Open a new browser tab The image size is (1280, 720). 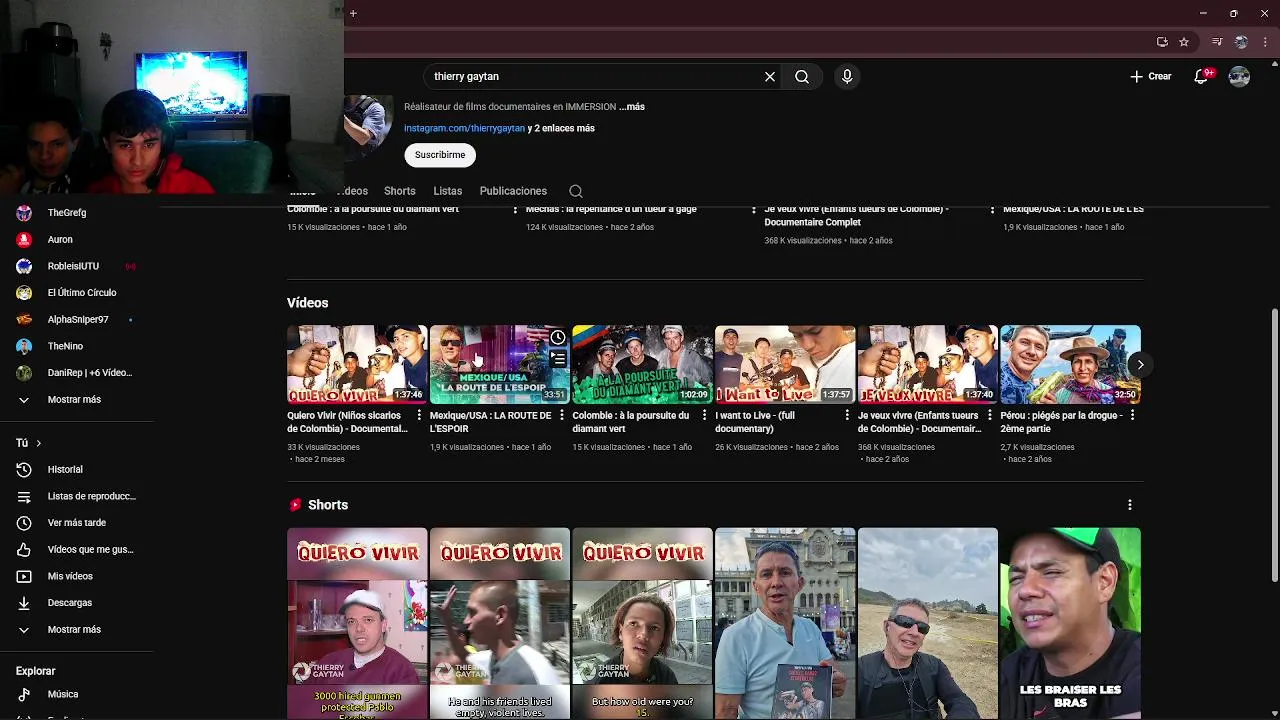pyautogui.click(x=353, y=13)
